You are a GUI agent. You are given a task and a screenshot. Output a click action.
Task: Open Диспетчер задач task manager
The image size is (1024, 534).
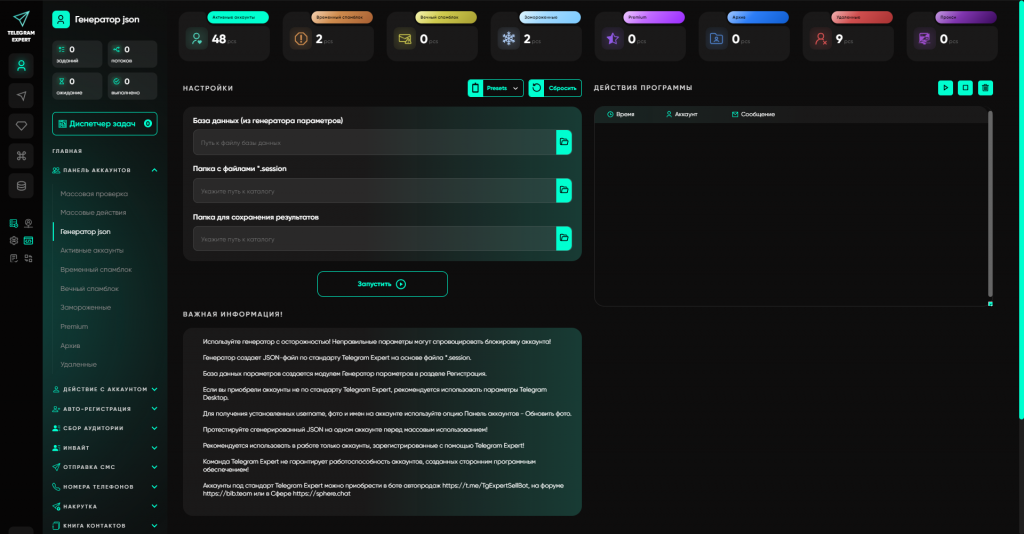click(105, 124)
